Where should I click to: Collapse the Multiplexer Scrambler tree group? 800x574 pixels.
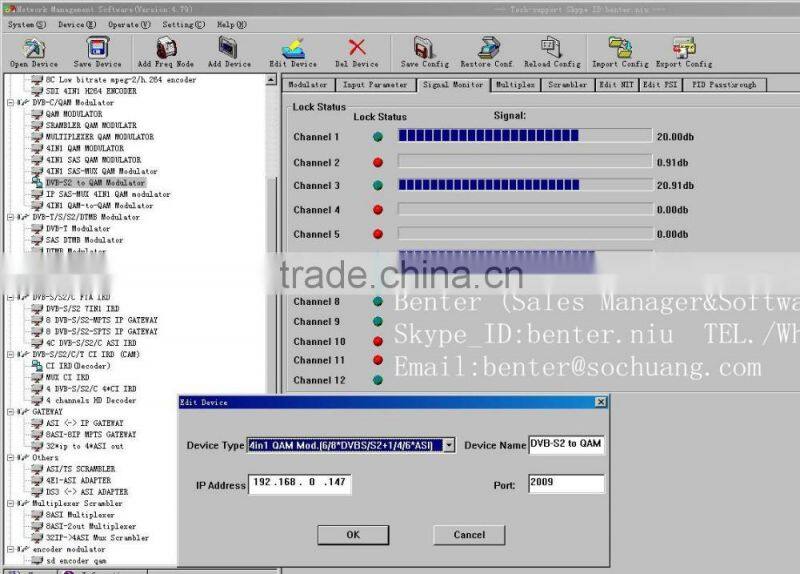point(10,503)
